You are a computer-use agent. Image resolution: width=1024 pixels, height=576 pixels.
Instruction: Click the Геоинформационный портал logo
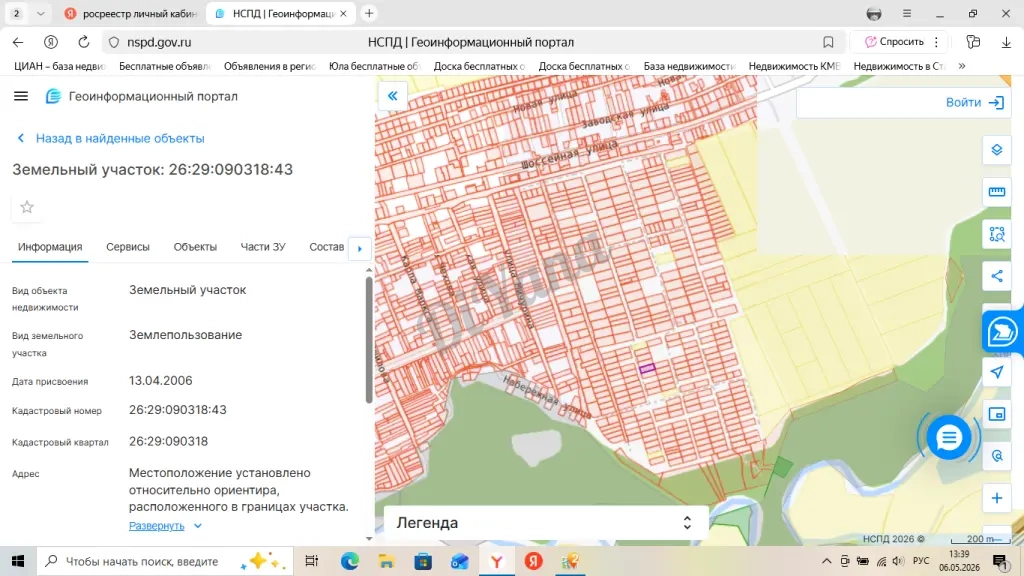click(x=141, y=96)
